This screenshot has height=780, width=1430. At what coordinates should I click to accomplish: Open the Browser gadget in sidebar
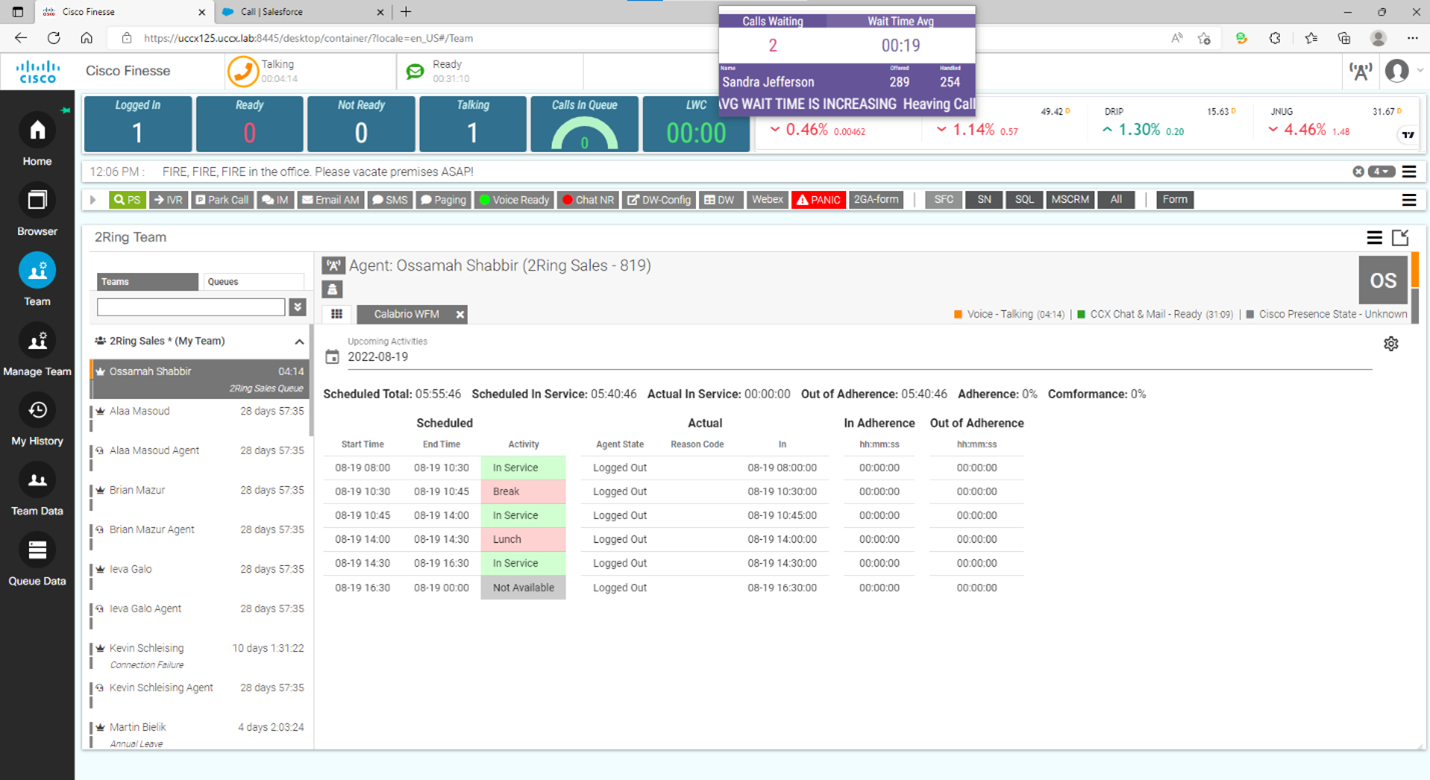tap(37, 201)
